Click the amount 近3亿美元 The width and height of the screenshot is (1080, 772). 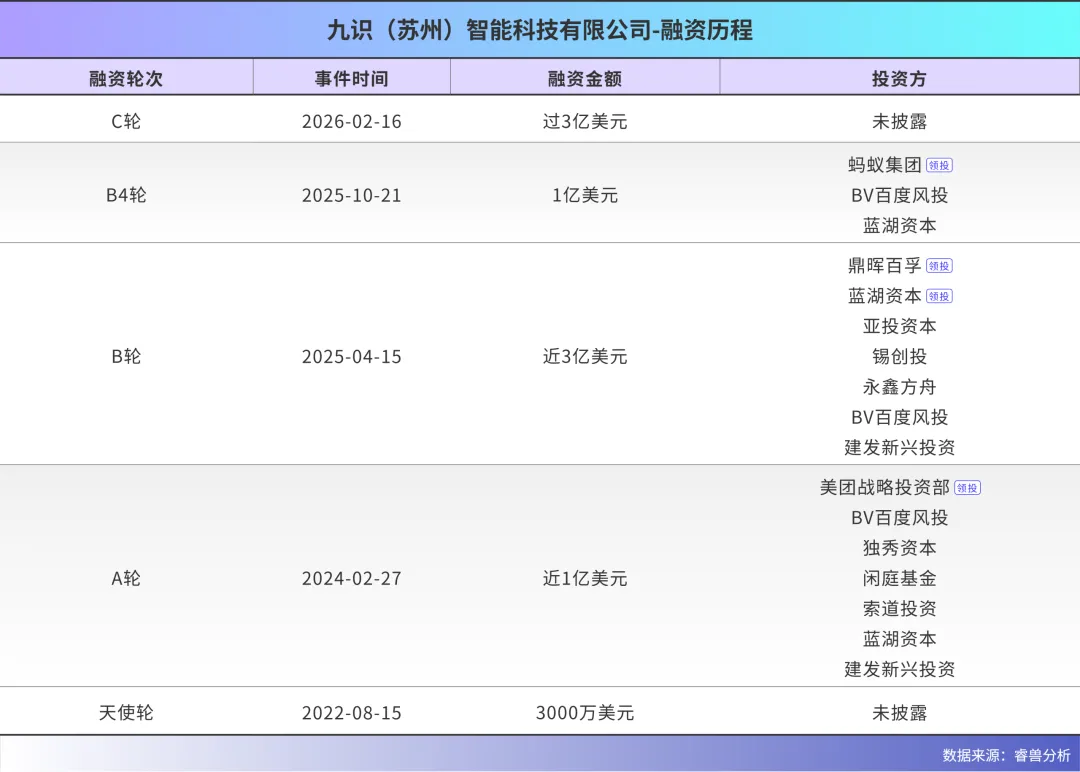pyautogui.click(x=585, y=356)
